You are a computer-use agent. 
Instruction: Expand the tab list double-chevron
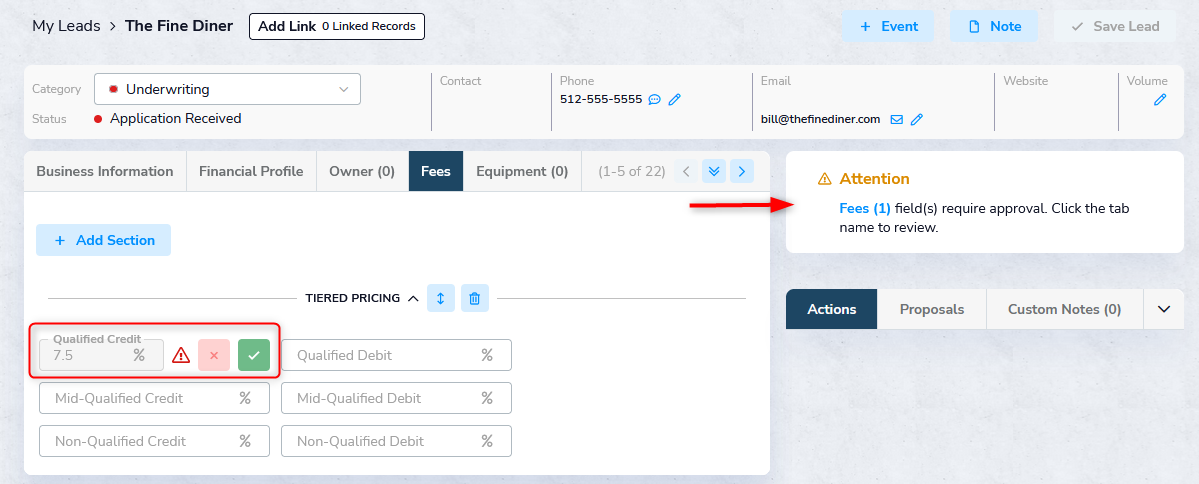(x=713, y=171)
